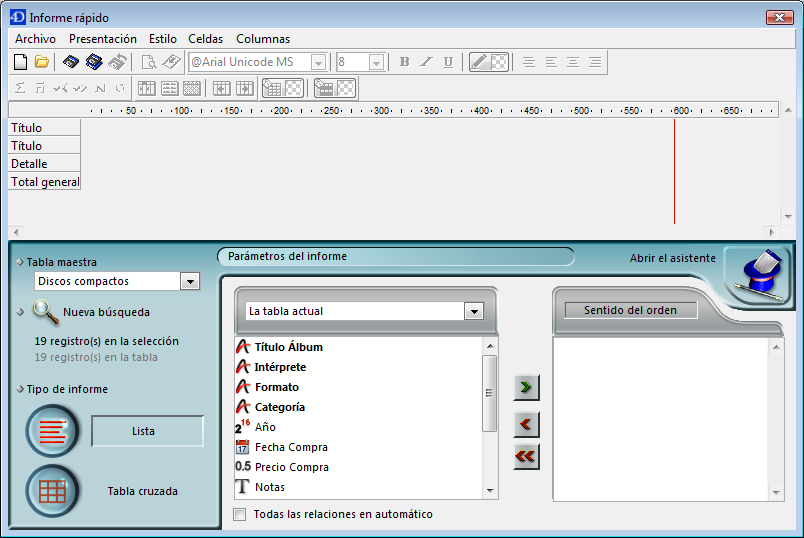Enable Todas las relaciones en automático
The image size is (804, 538).
pos(239,515)
